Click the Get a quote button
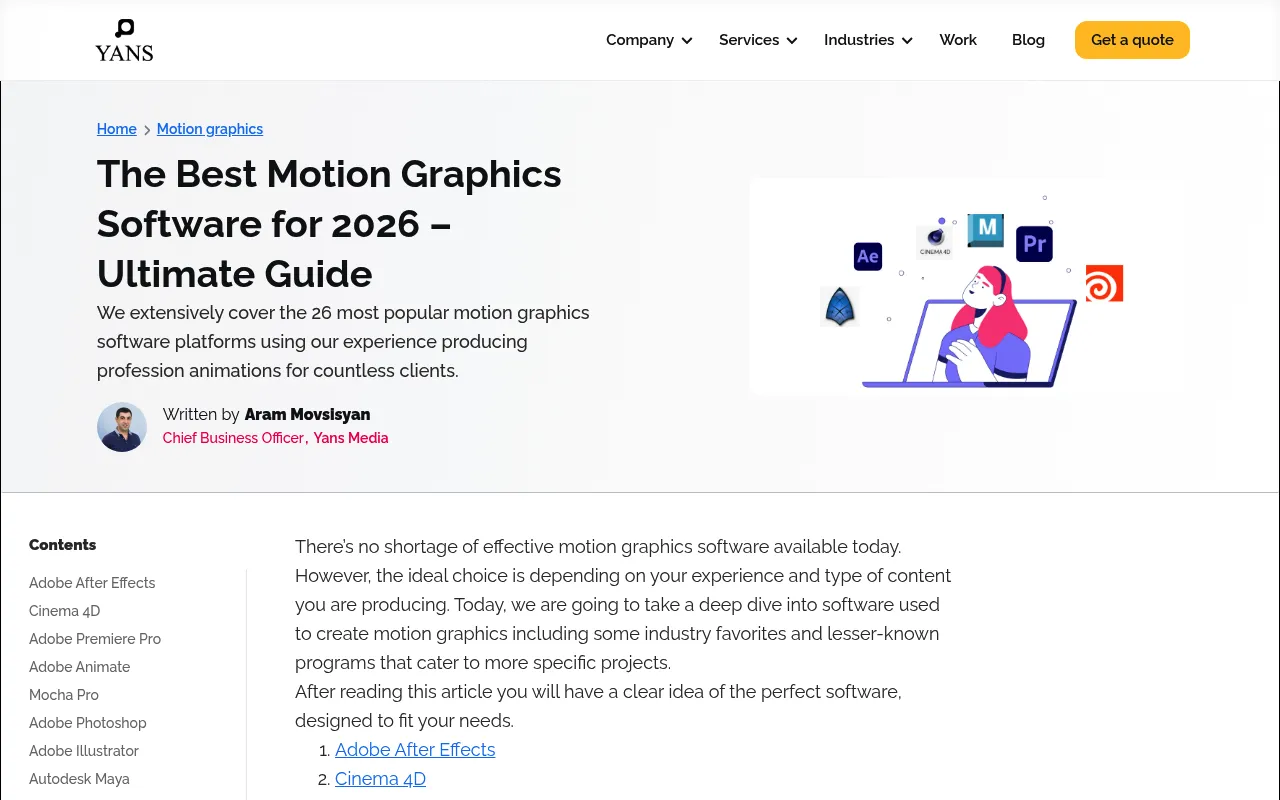This screenshot has width=1280, height=800. [1132, 40]
